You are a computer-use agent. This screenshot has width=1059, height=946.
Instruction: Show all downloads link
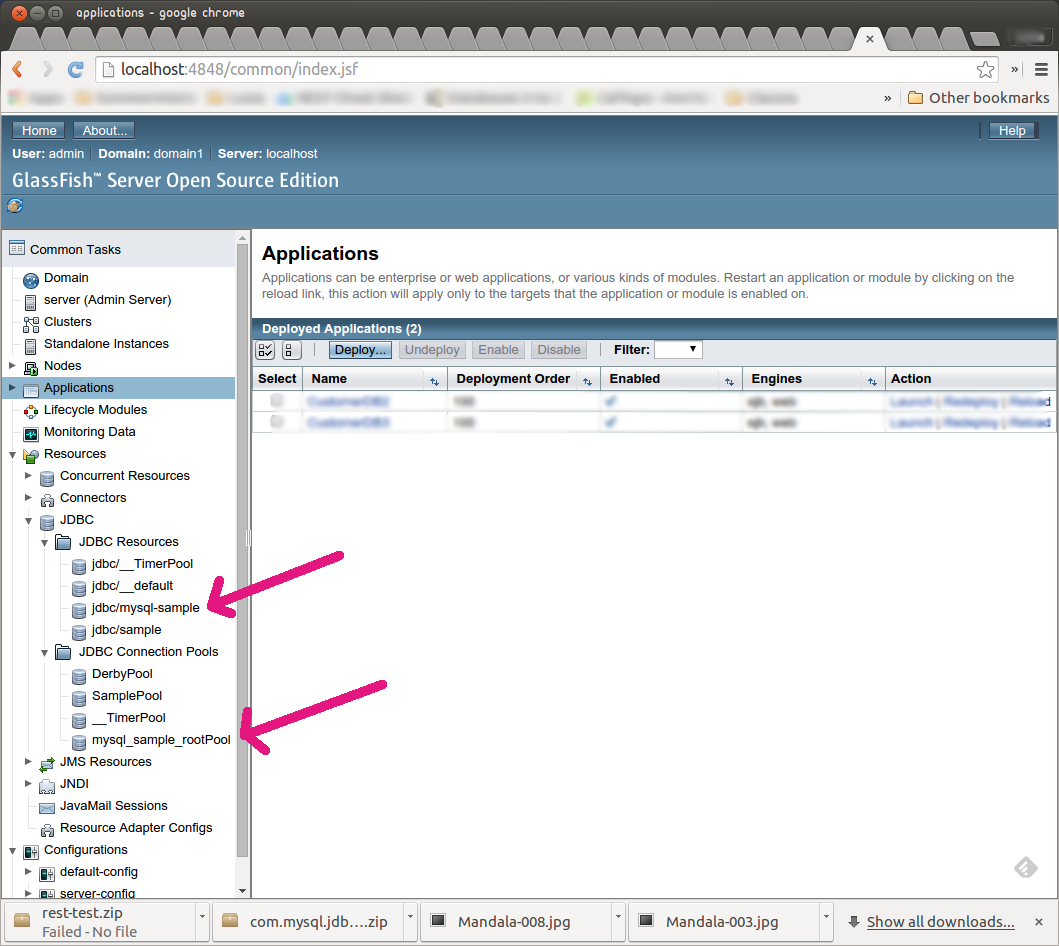pos(940,922)
